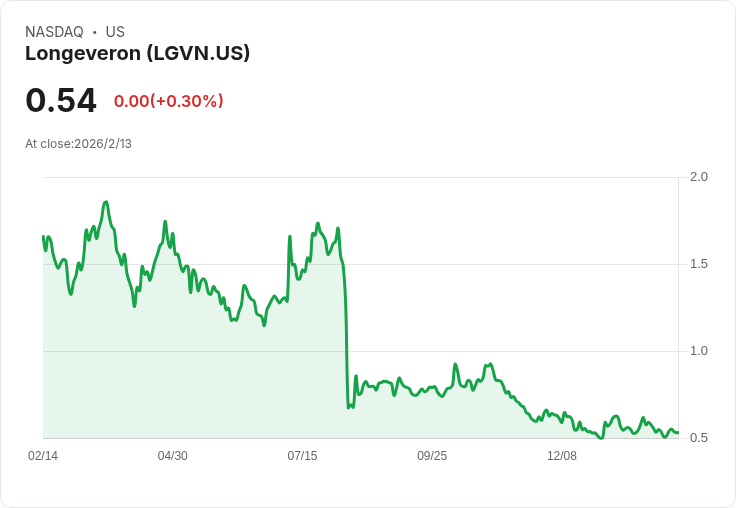Click the red 0.00(+0.30%) change value
This screenshot has height=508, width=736.
tap(168, 101)
